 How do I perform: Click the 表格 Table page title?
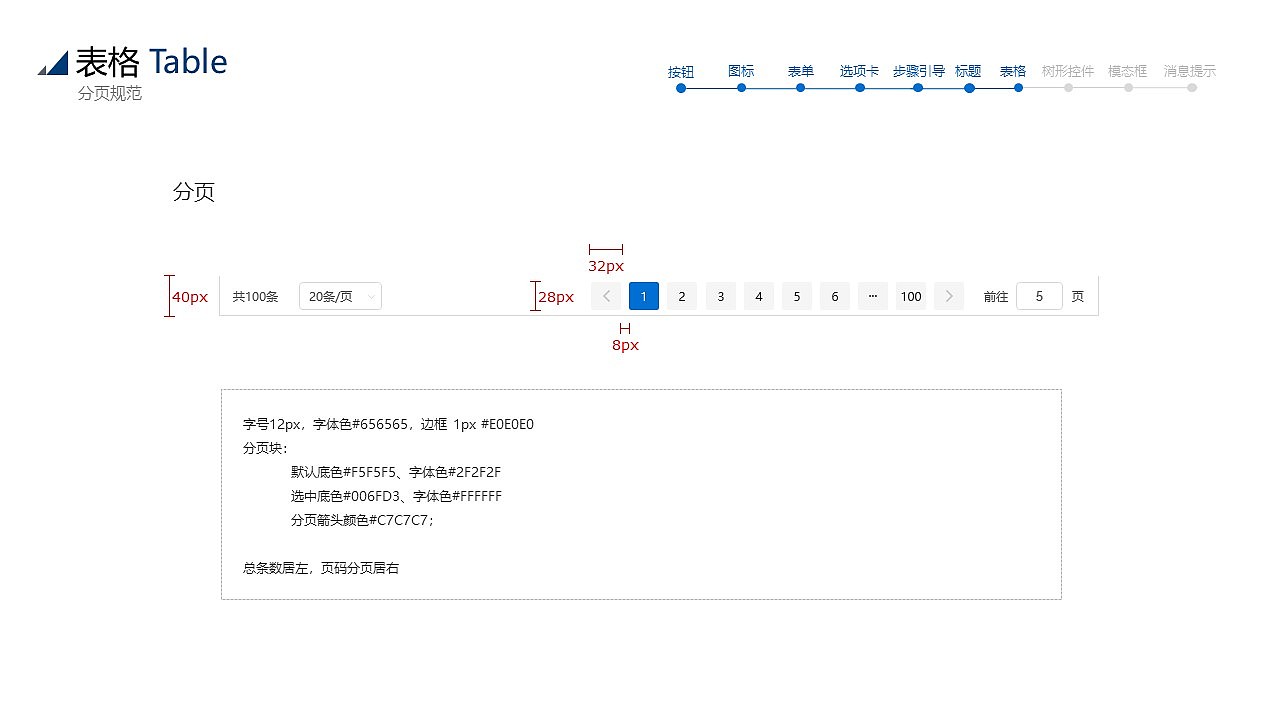(151, 62)
